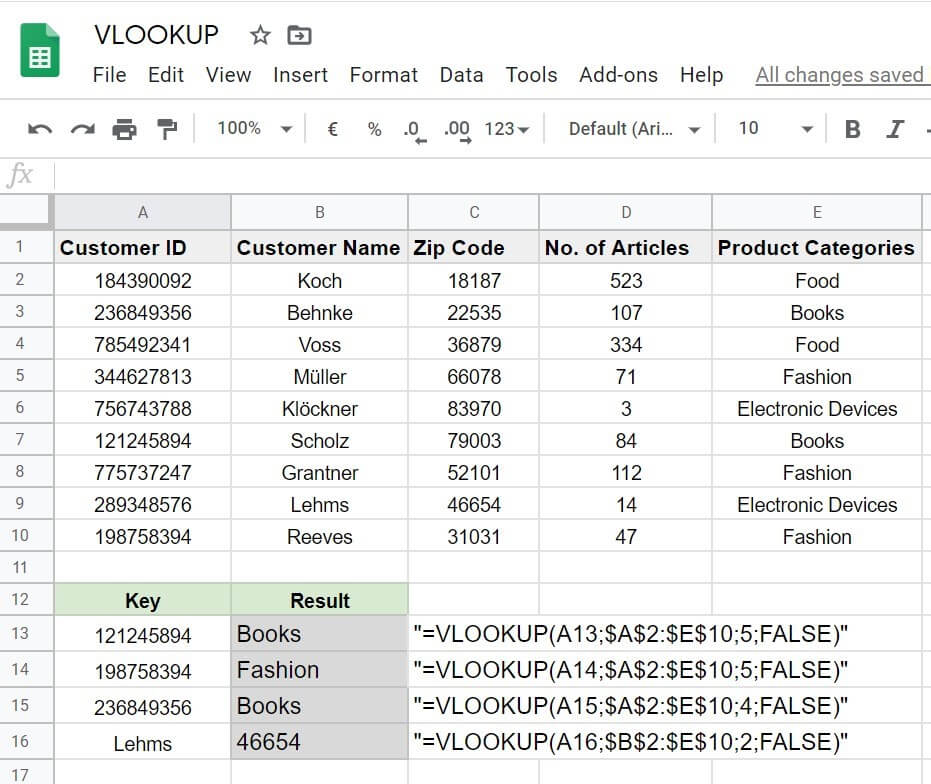Viewport: 931px width, 784px height.
Task: Click the green Result header cell
Action: tap(319, 600)
